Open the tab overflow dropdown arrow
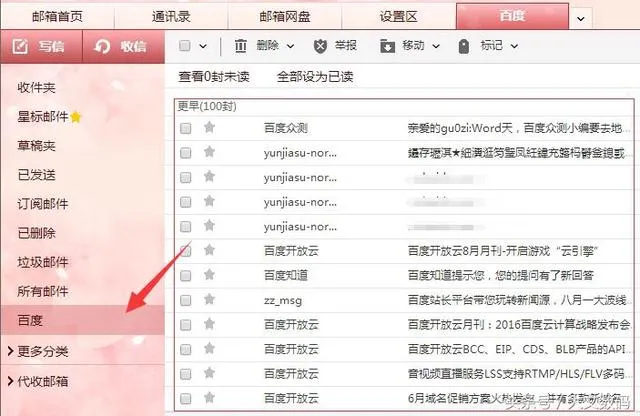The width and height of the screenshot is (640, 416). click(x=580, y=18)
